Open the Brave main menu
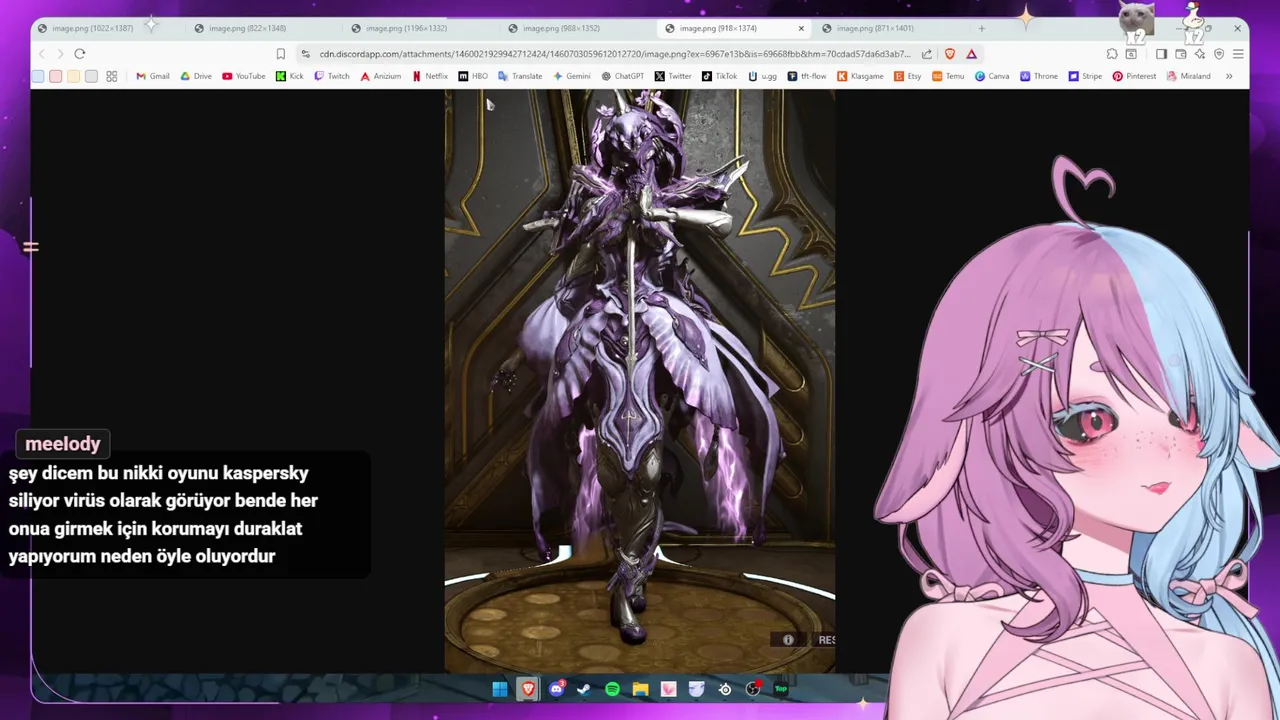The image size is (1280, 720). coord(1238,54)
